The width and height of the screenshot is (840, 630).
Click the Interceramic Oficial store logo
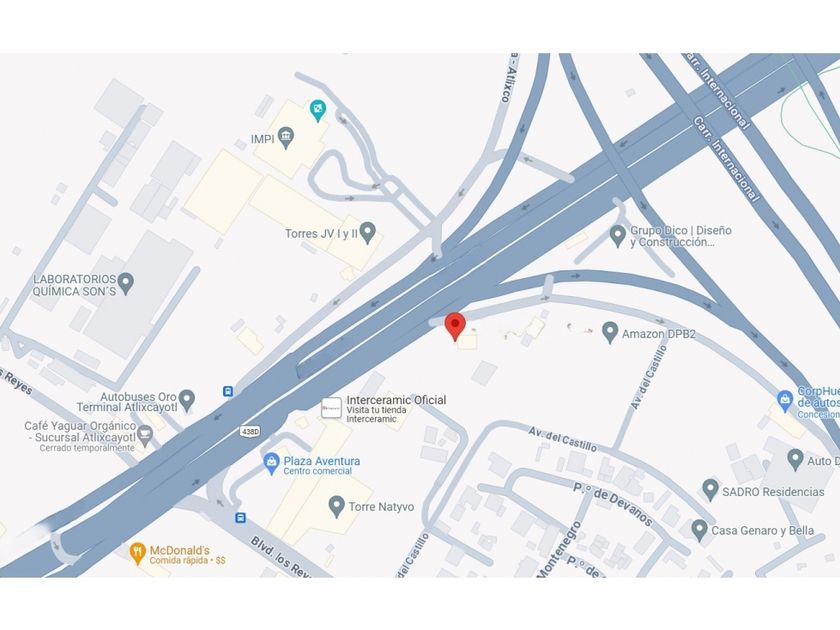[x=331, y=408]
